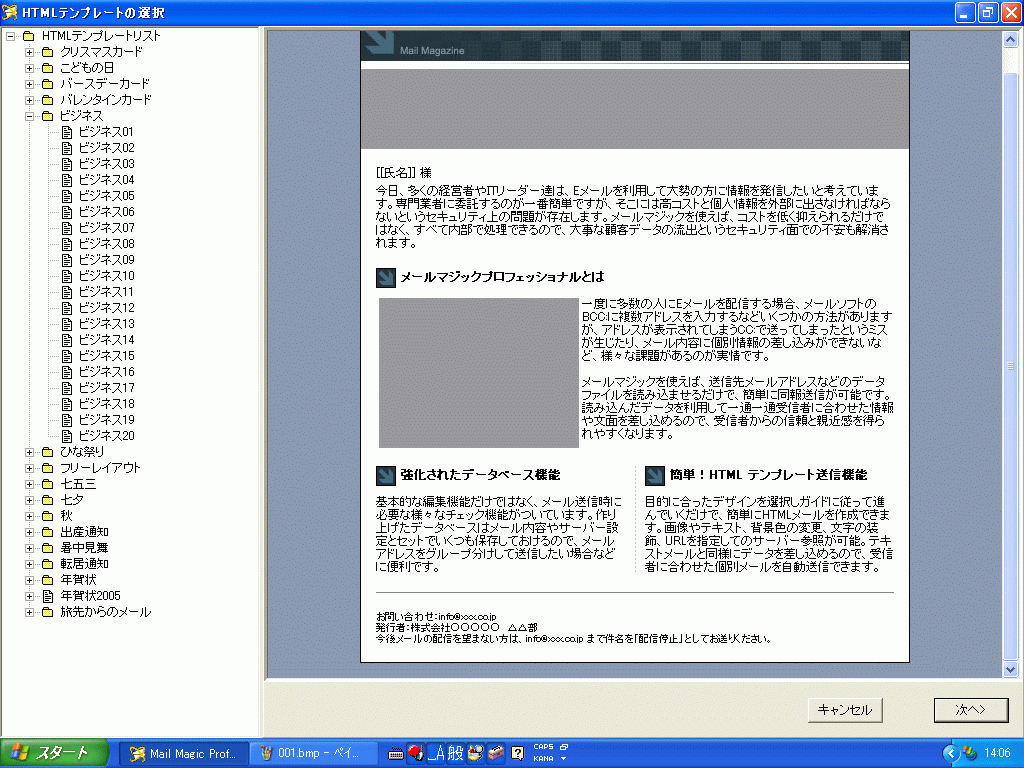
Task: Click the 年賀状2005 document icon
Action: click(48, 596)
